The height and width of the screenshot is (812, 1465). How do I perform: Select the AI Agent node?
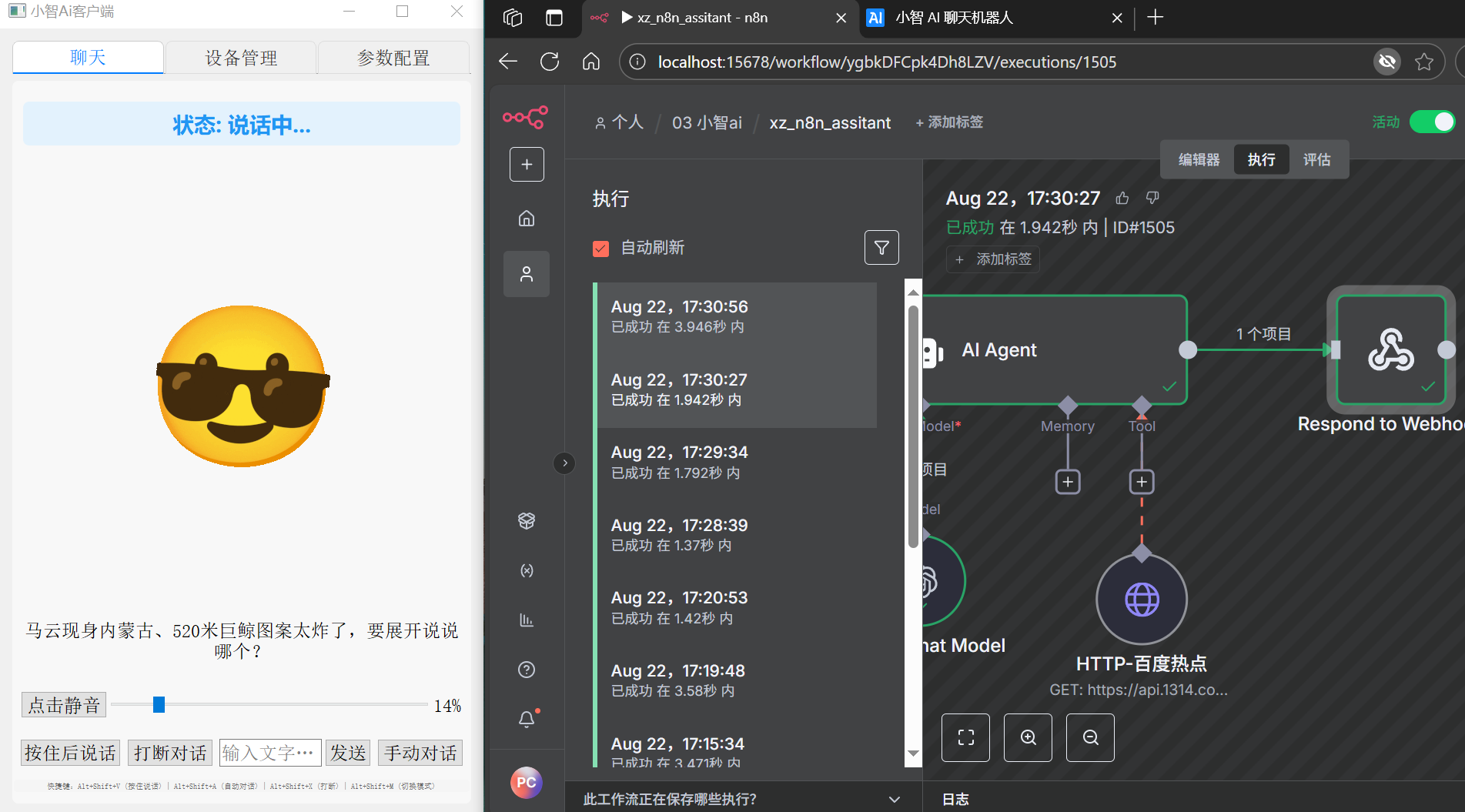pos(1055,350)
